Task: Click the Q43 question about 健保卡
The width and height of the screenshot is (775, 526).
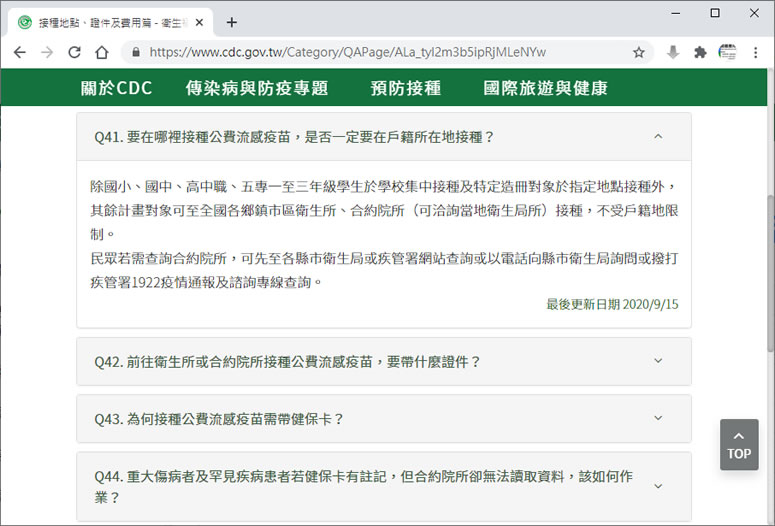Action: pyautogui.click(x=219, y=419)
